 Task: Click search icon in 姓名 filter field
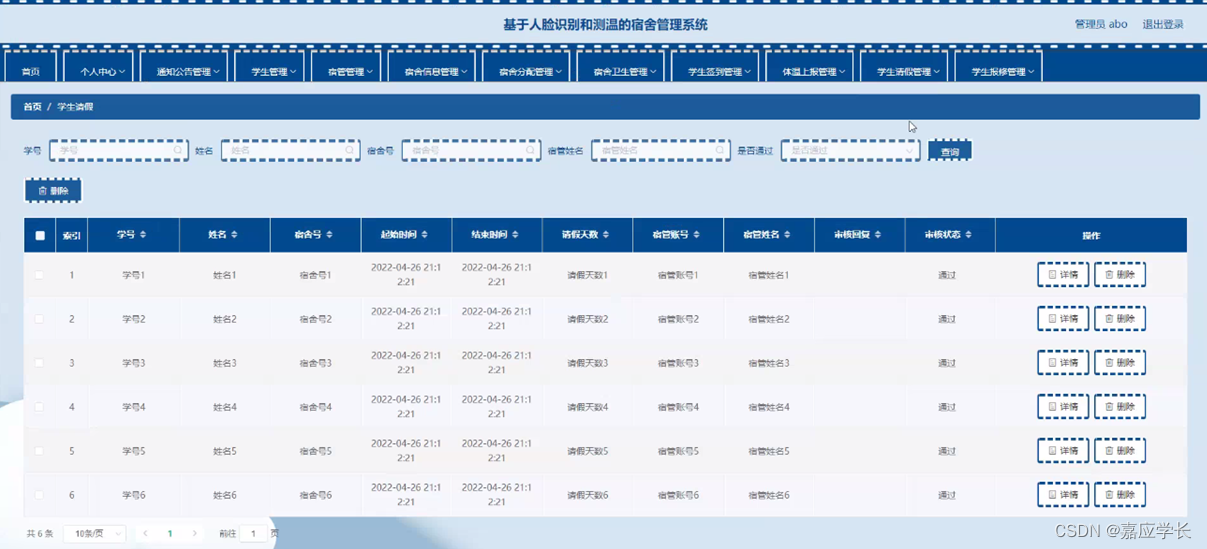pyautogui.click(x=350, y=151)
